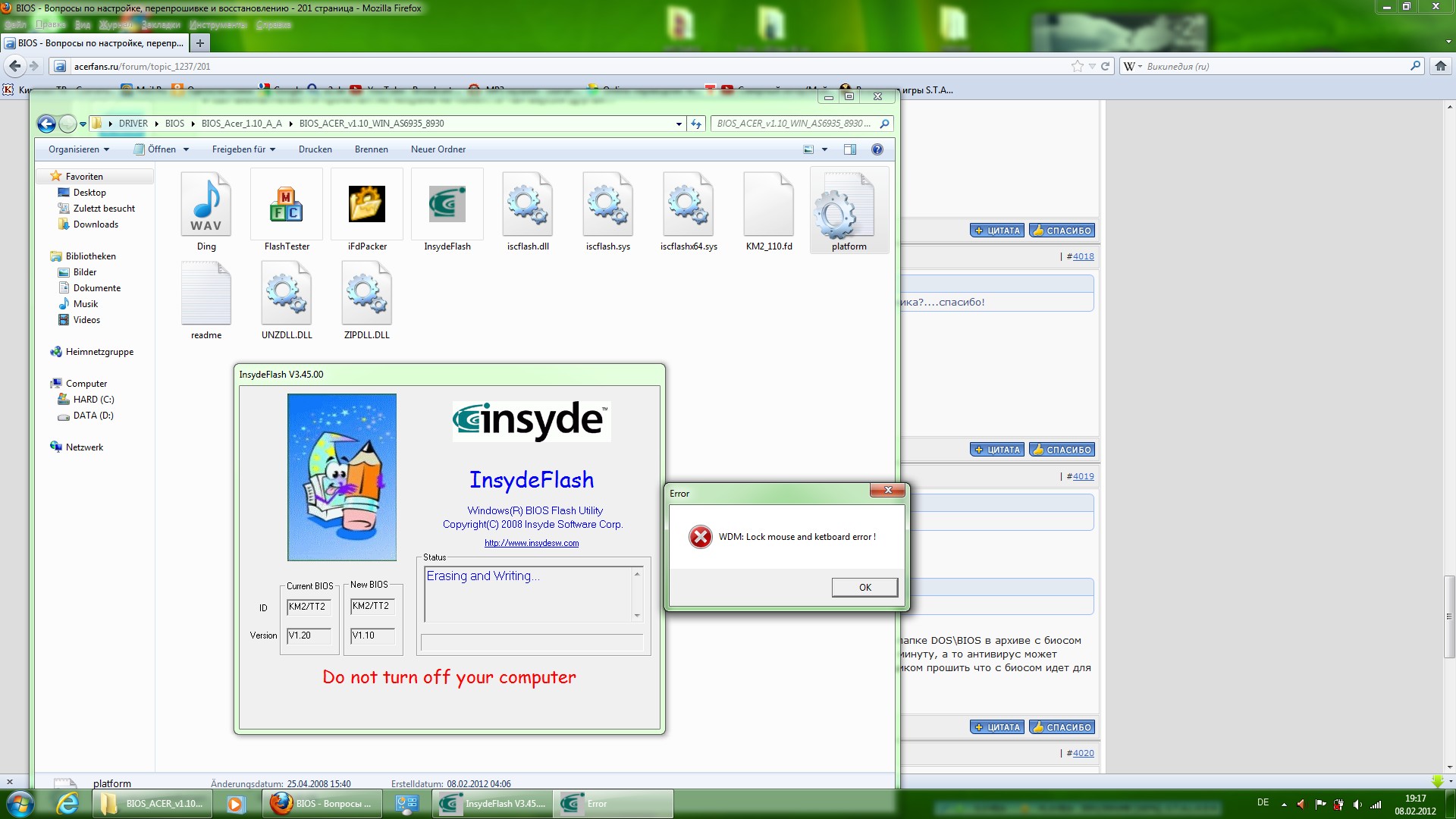Click the InsydeFlash progress bar
Viewport: 1456px width, 819px height.
pyautogui.click(x=532, y=643)
